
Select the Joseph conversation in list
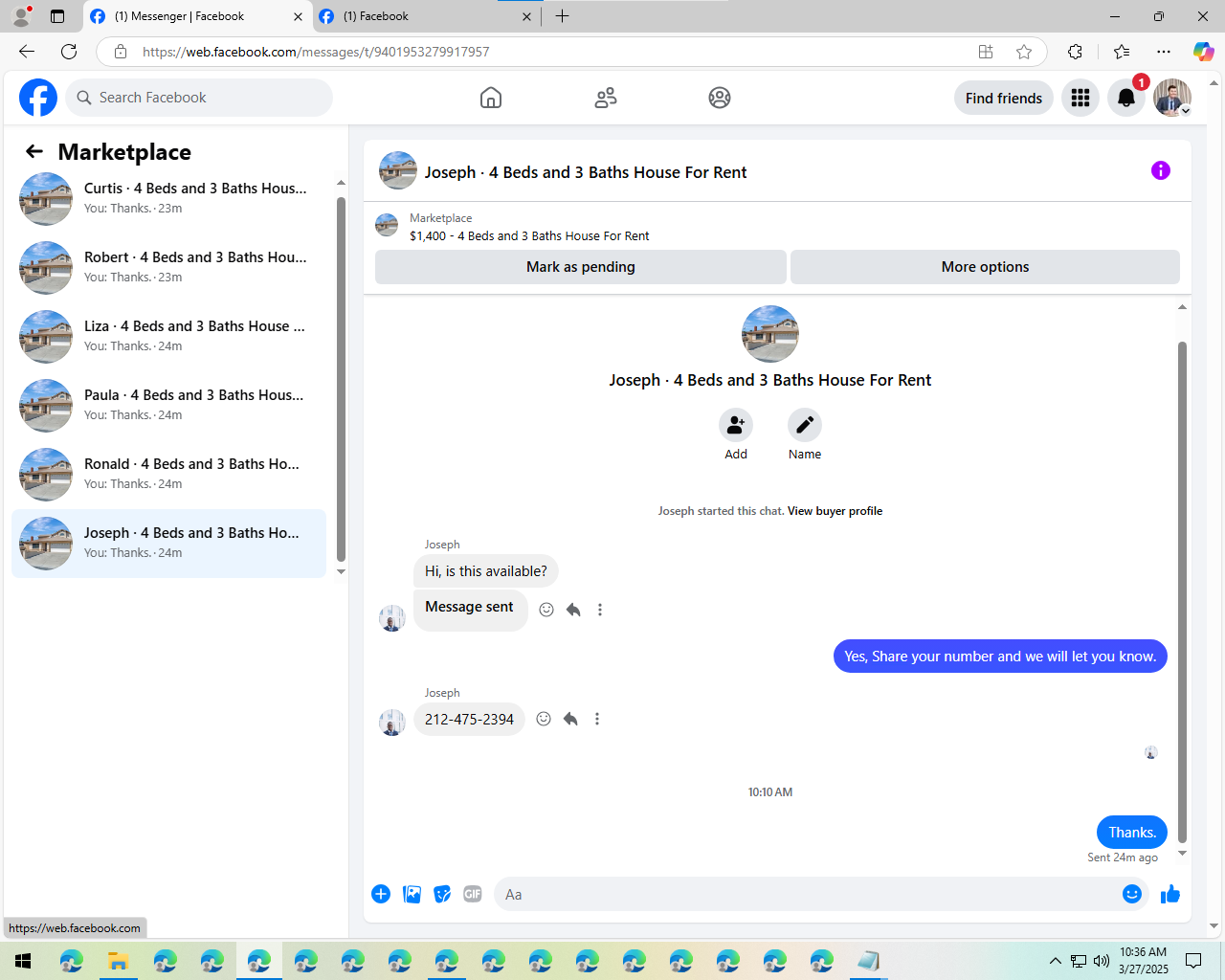[168, 544]
